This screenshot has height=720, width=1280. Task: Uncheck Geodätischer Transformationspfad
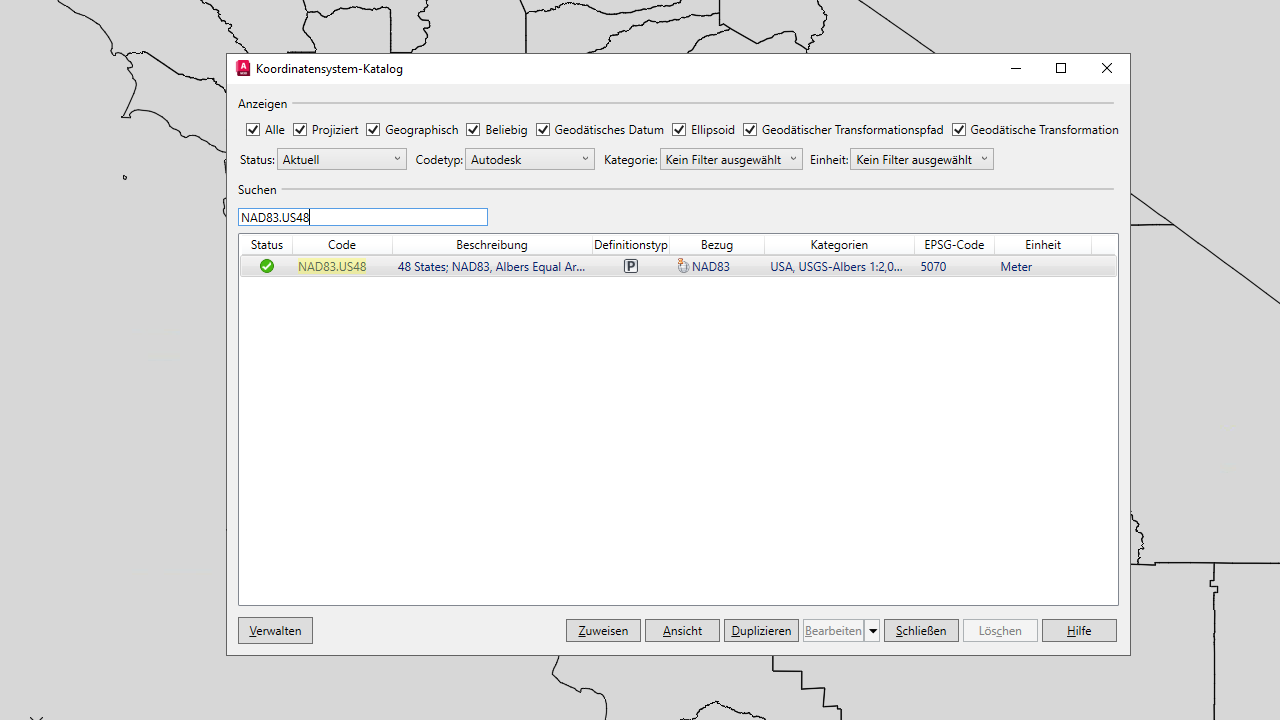pos(750,130)
